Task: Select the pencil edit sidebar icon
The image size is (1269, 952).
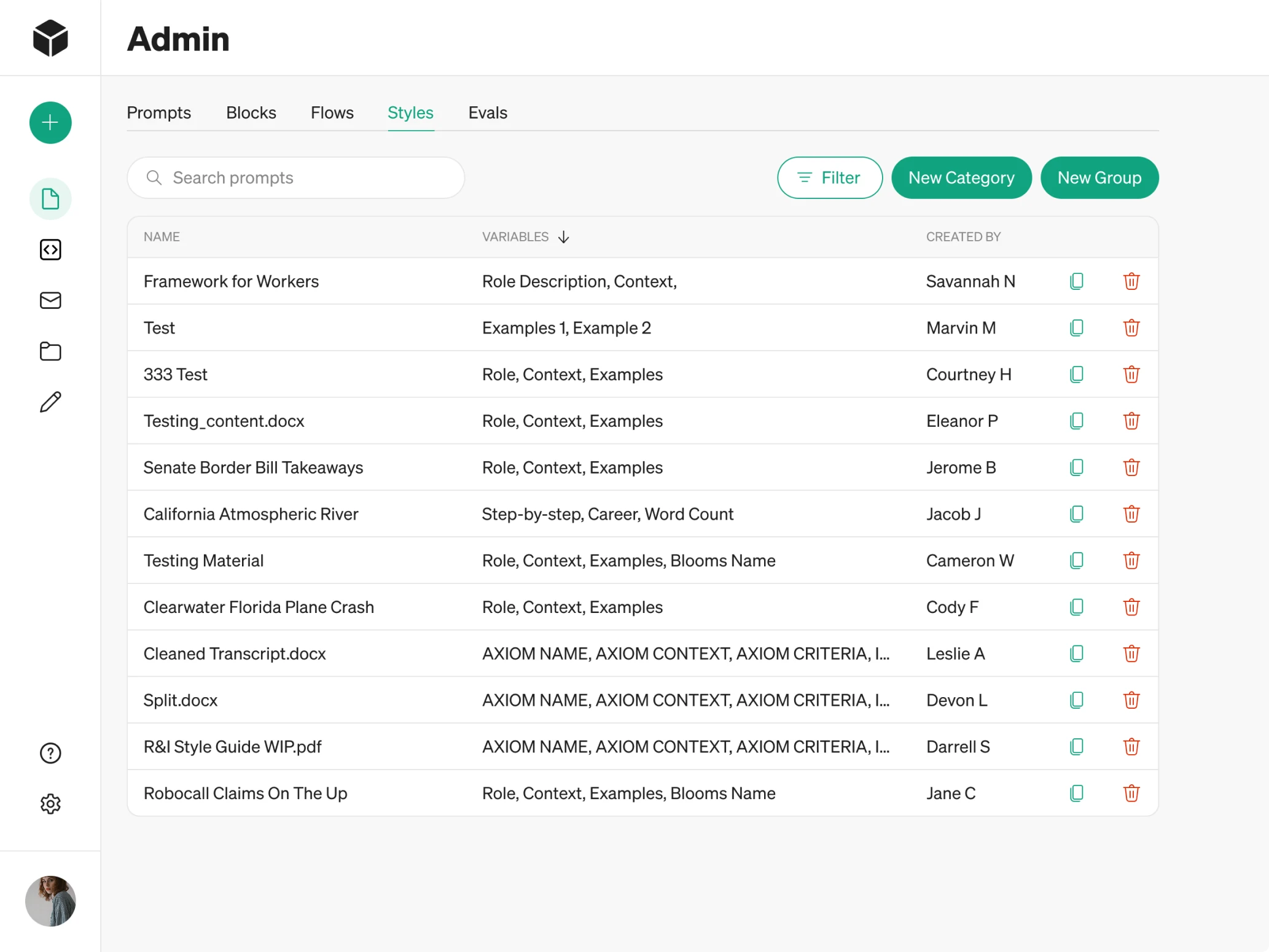Action: (50, 402)
